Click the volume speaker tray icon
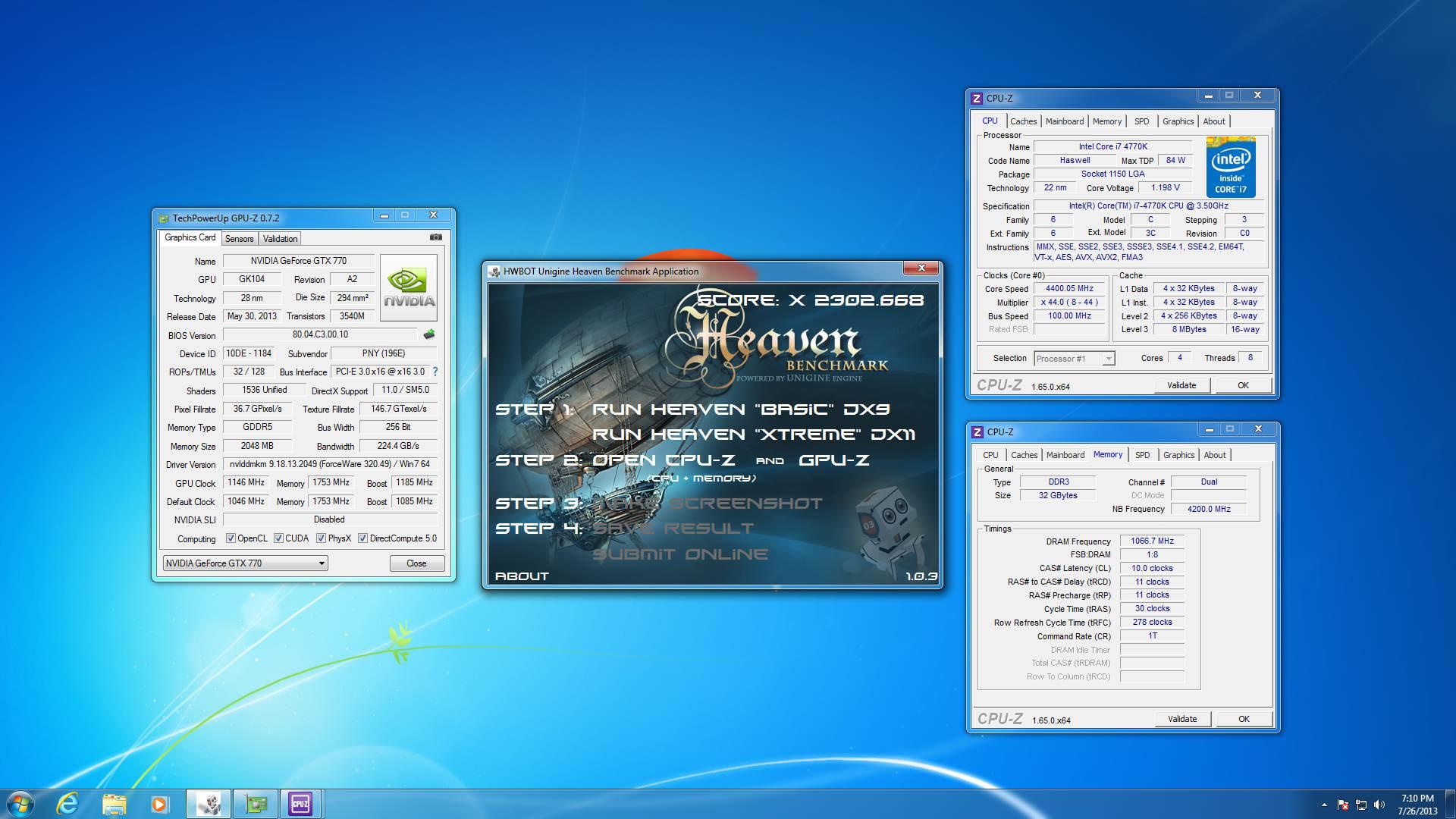This screenshot has height=819, width=1456. (x=1379, y=805)
